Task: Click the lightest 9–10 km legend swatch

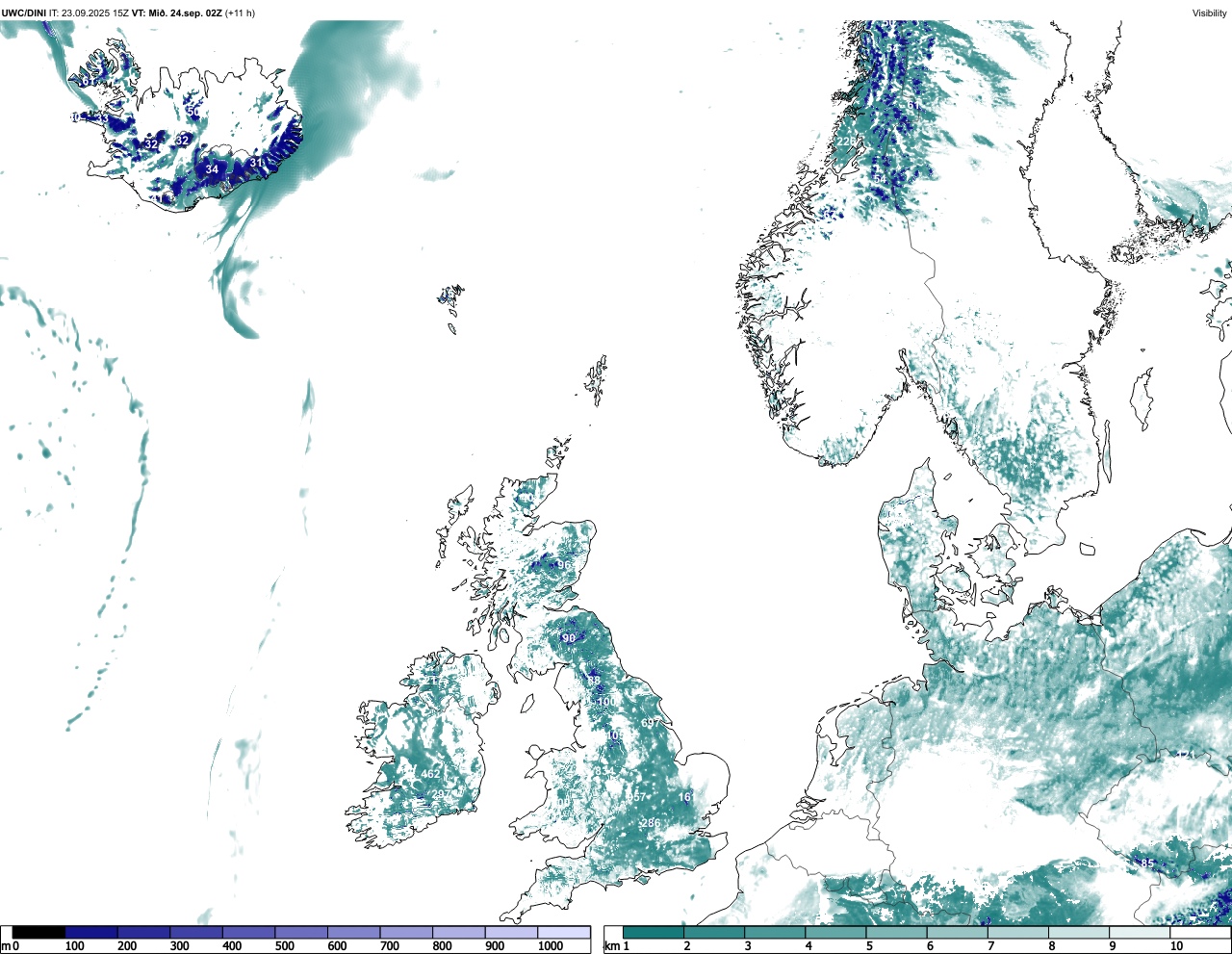Action: click(1141, 933)
